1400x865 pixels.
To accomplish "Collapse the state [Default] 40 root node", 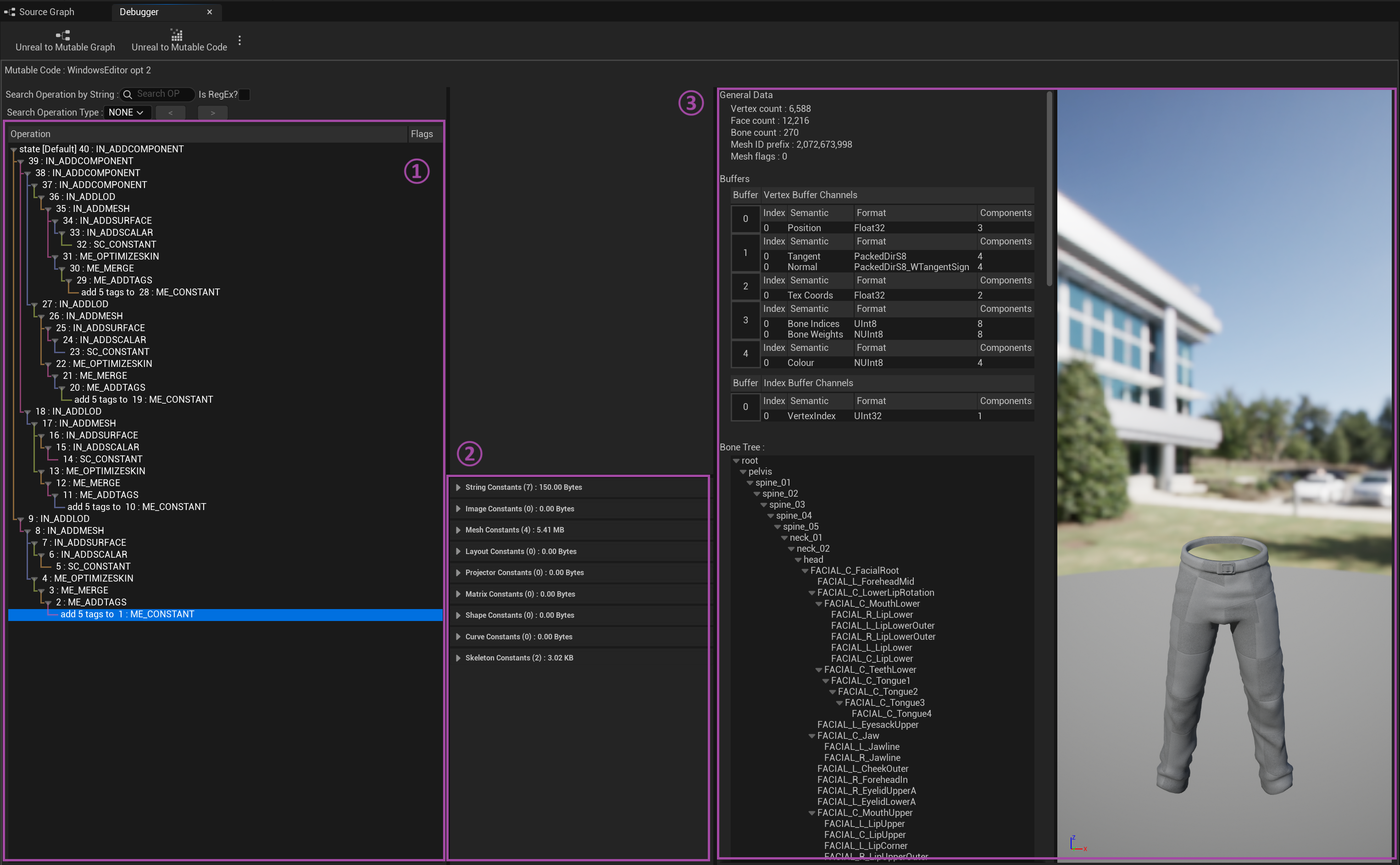I will pyautogui.click(x=14, y=150).
